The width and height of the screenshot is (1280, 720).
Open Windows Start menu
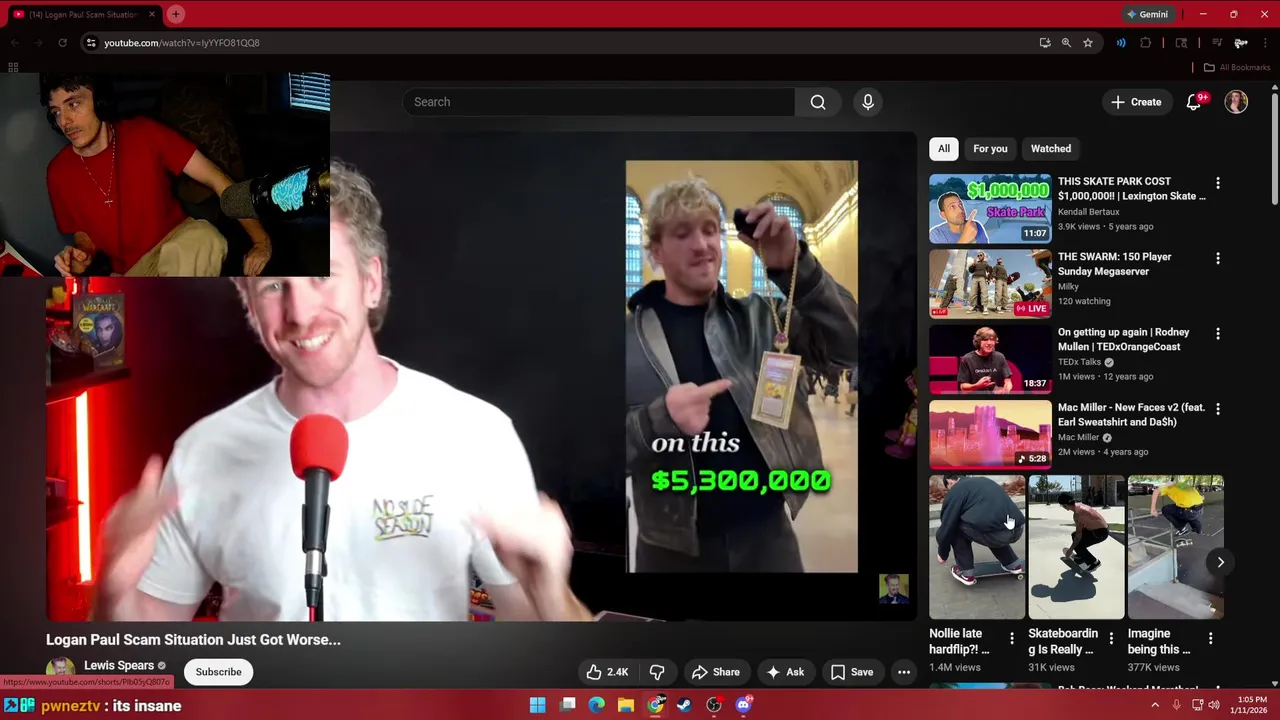click(537, 705)
